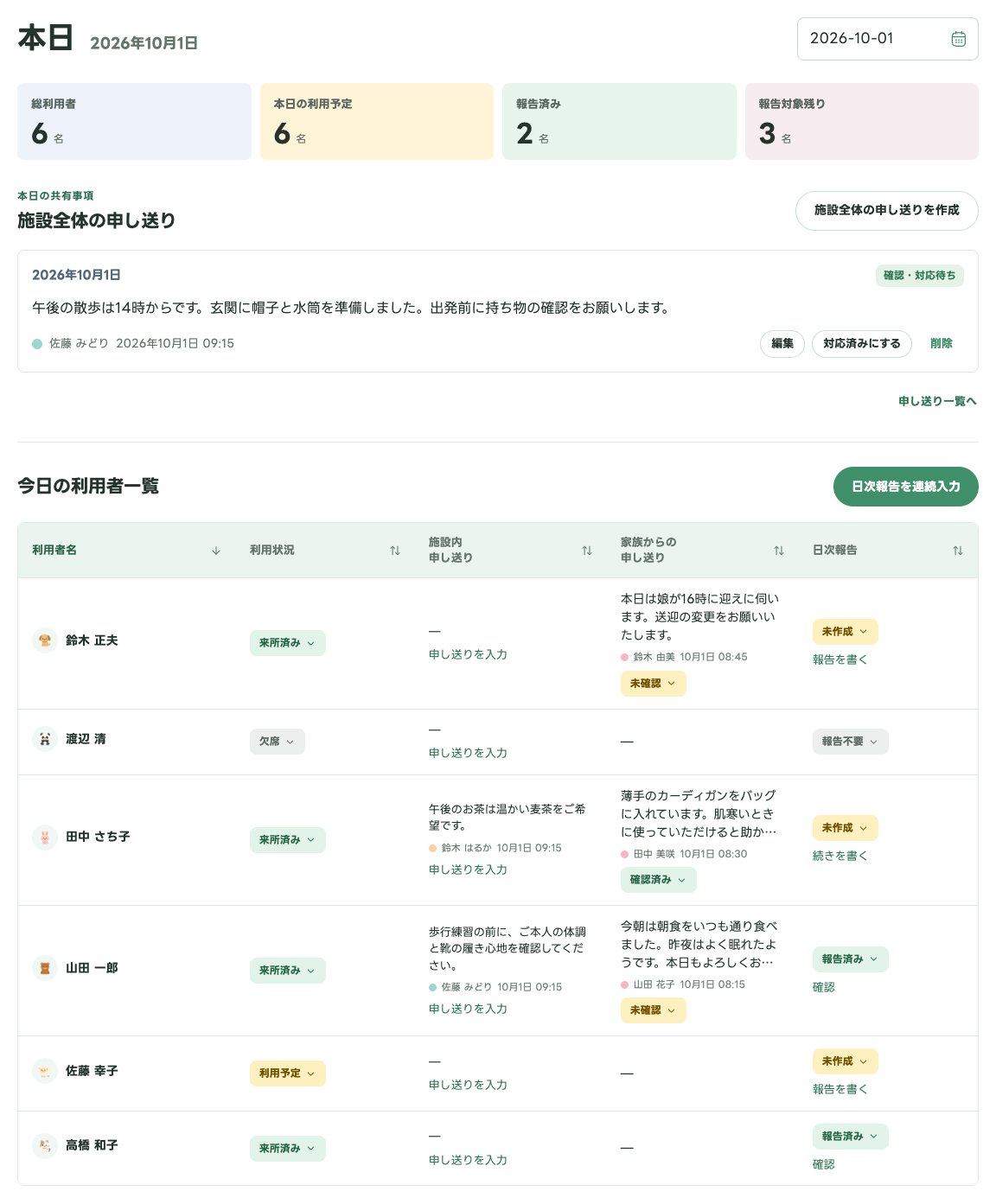Sort by 施設内申し送り arrows icon
996x1204 pixels.
[587, 551]
